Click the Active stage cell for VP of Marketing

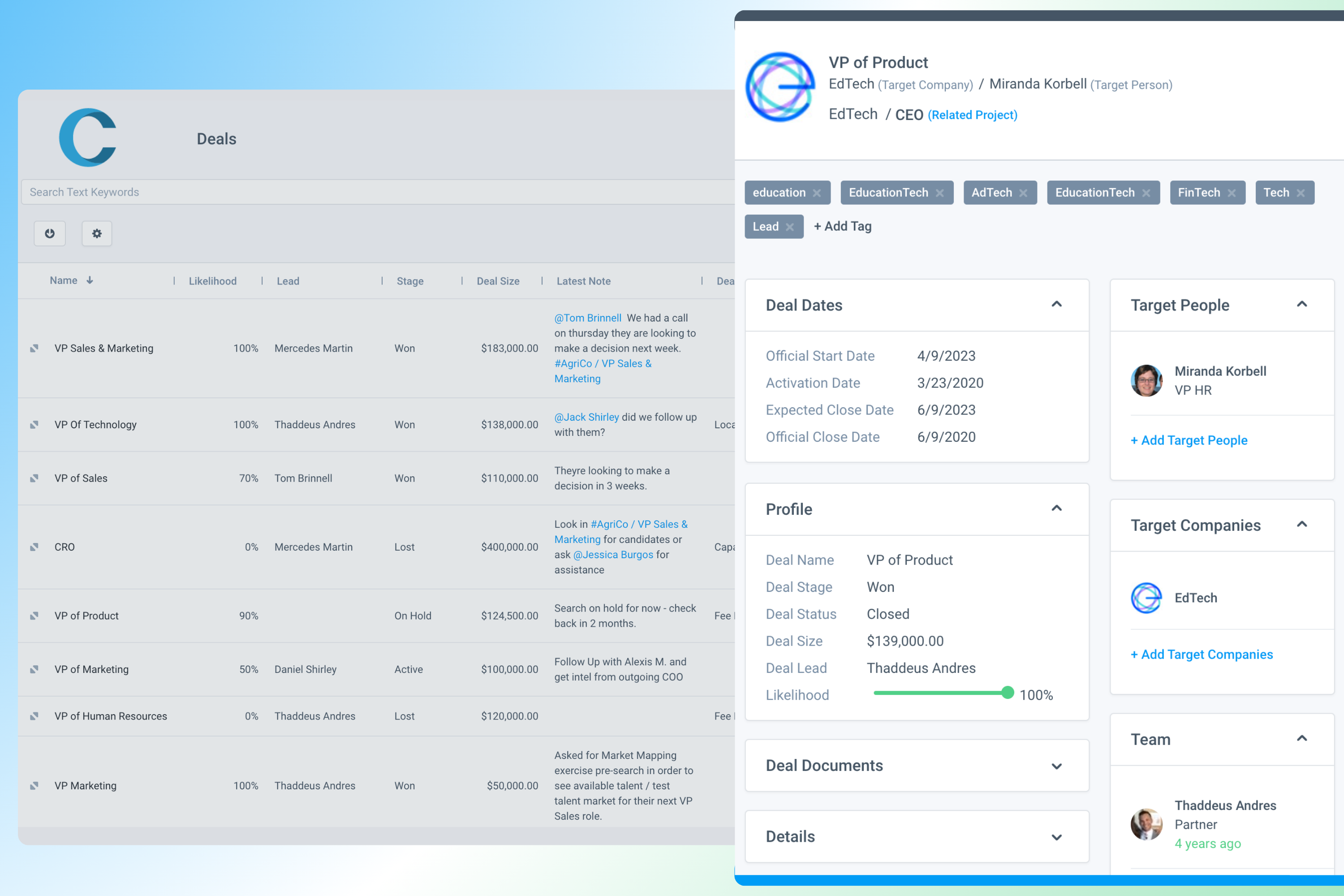click(409, 669)
